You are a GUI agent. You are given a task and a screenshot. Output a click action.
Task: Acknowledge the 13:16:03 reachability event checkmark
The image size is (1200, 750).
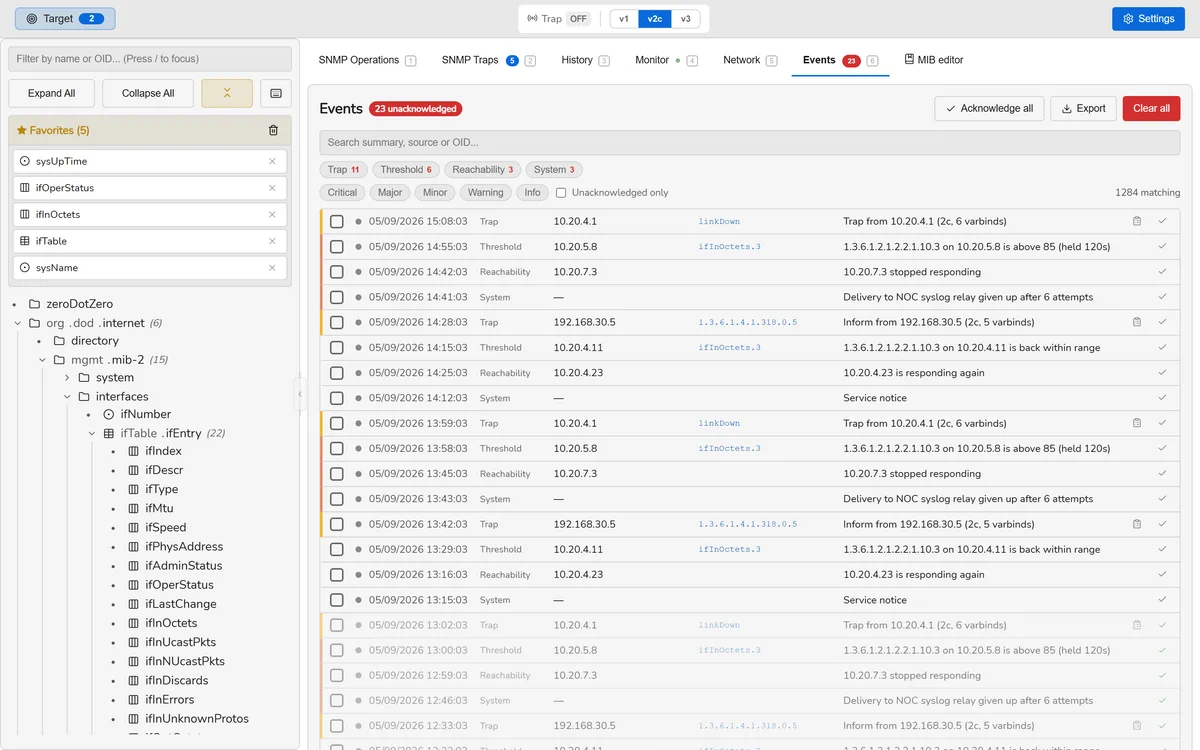1162,574
